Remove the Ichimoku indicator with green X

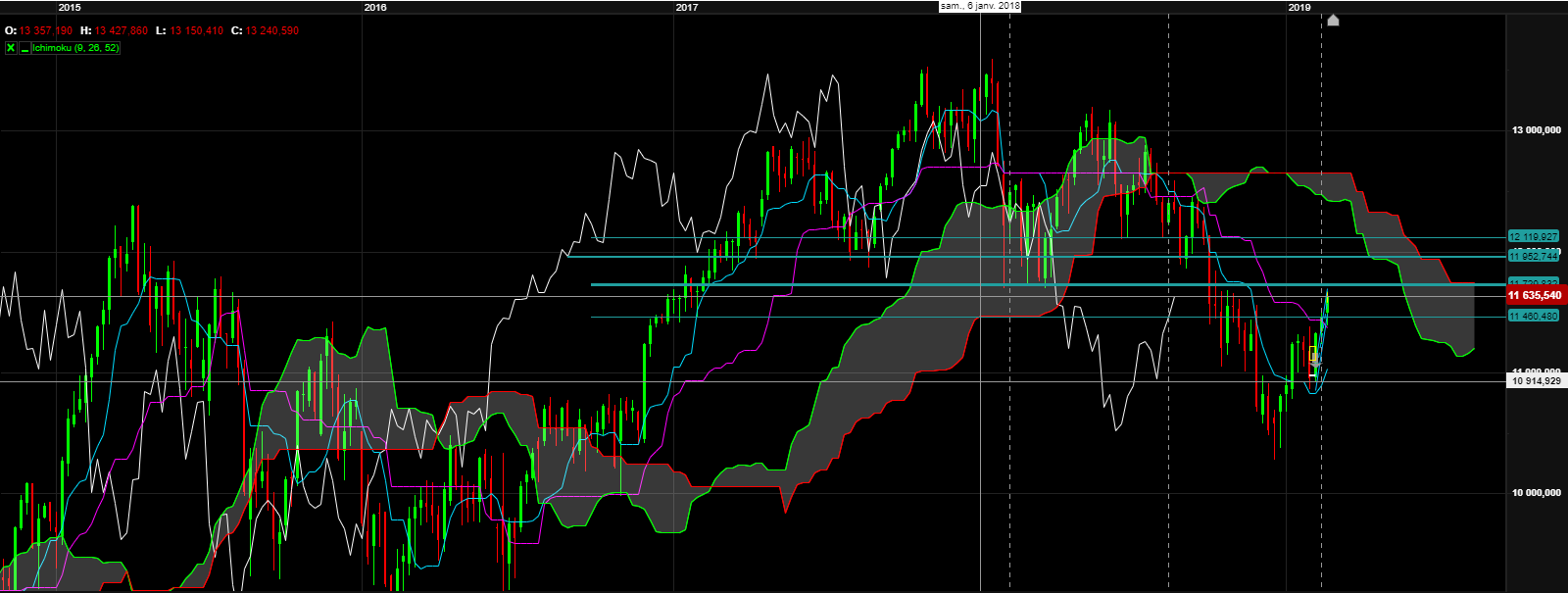[x=11, y=47]
